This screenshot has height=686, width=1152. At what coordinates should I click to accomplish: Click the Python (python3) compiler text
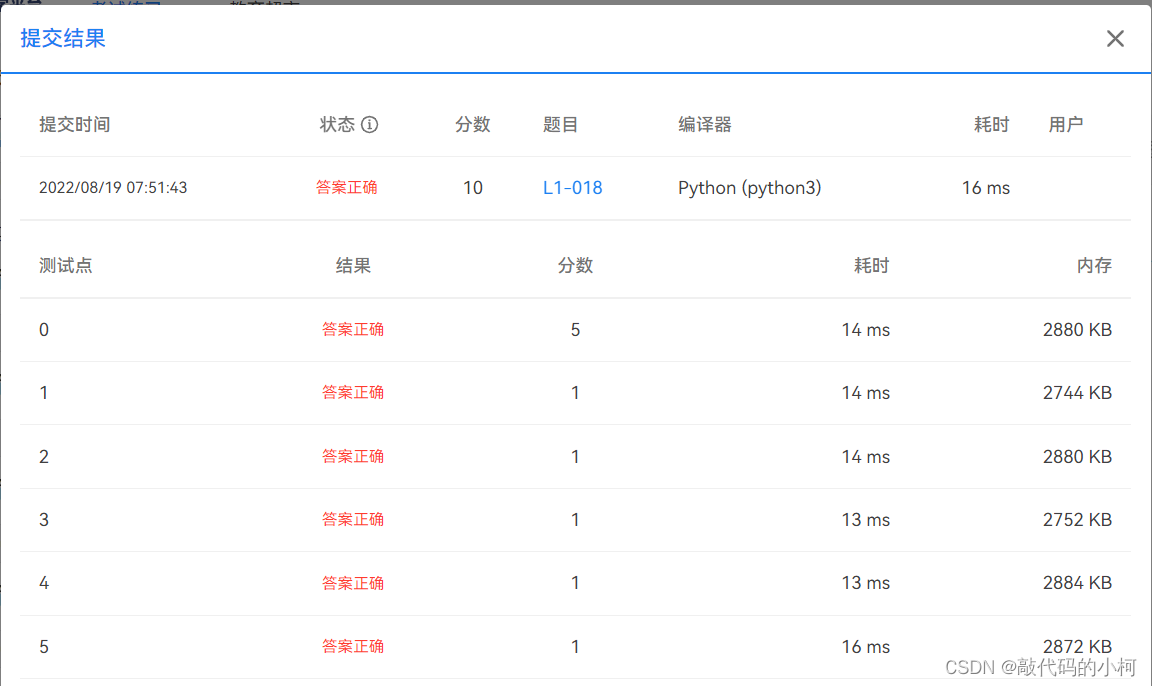[x=749, y=187]
